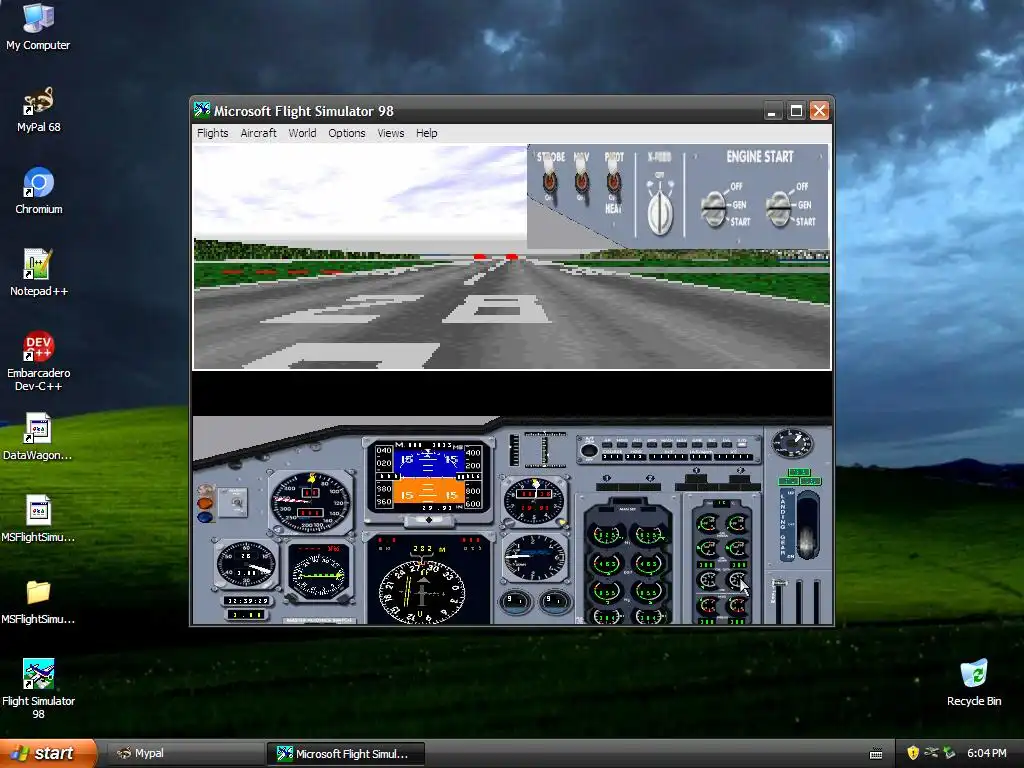Viewport: 1024px width, 768px height.
Task: Click the on-screen keyboard tray icon
Action: (876, 754)
